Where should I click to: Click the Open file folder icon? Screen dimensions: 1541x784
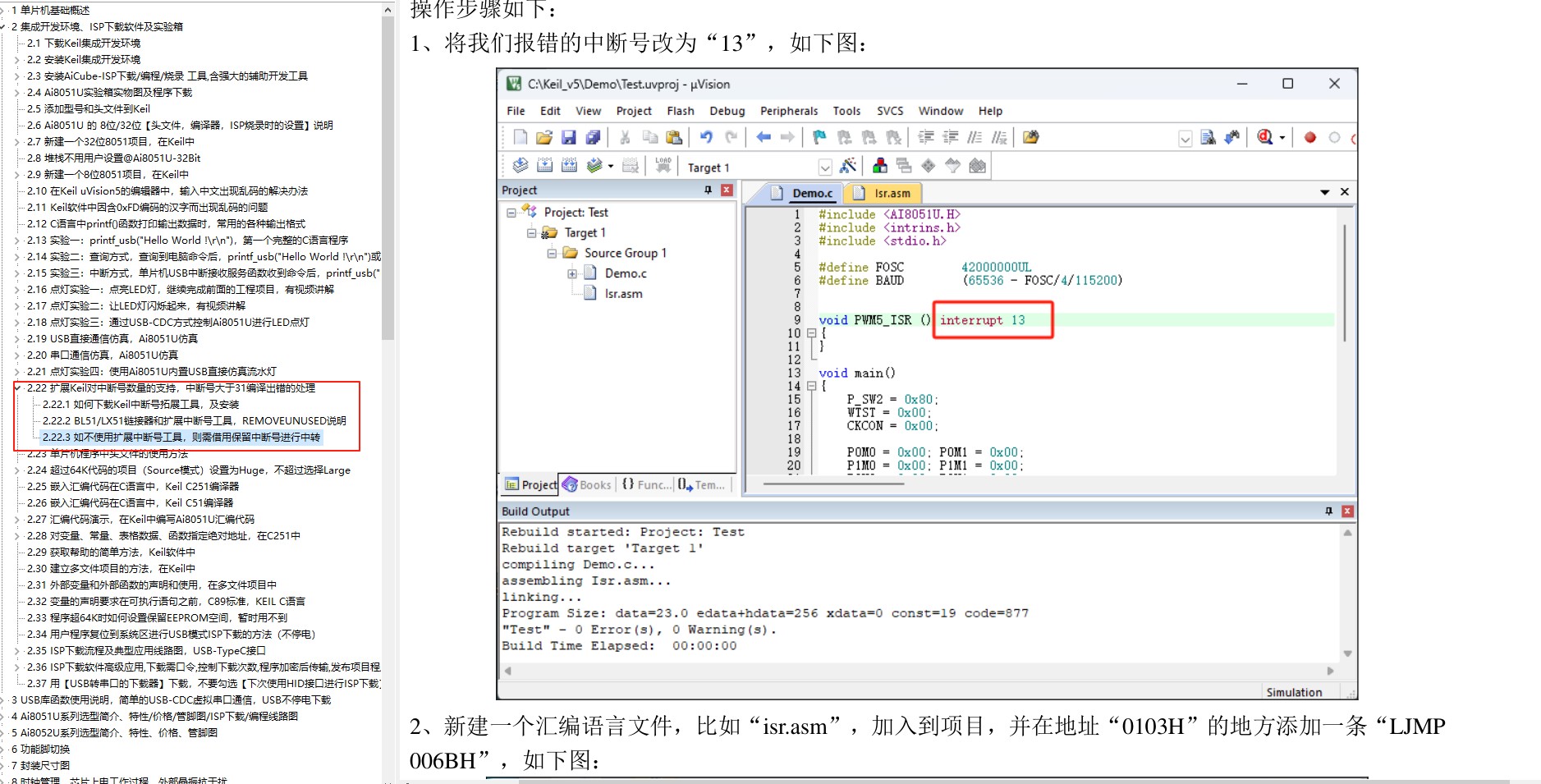[543, 137]
